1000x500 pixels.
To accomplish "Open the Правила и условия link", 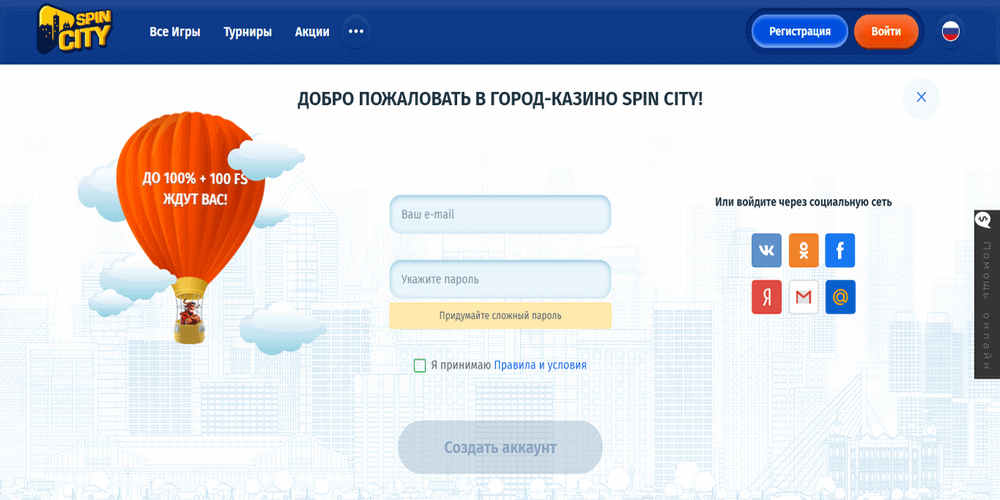I will [x=540, y=365].
